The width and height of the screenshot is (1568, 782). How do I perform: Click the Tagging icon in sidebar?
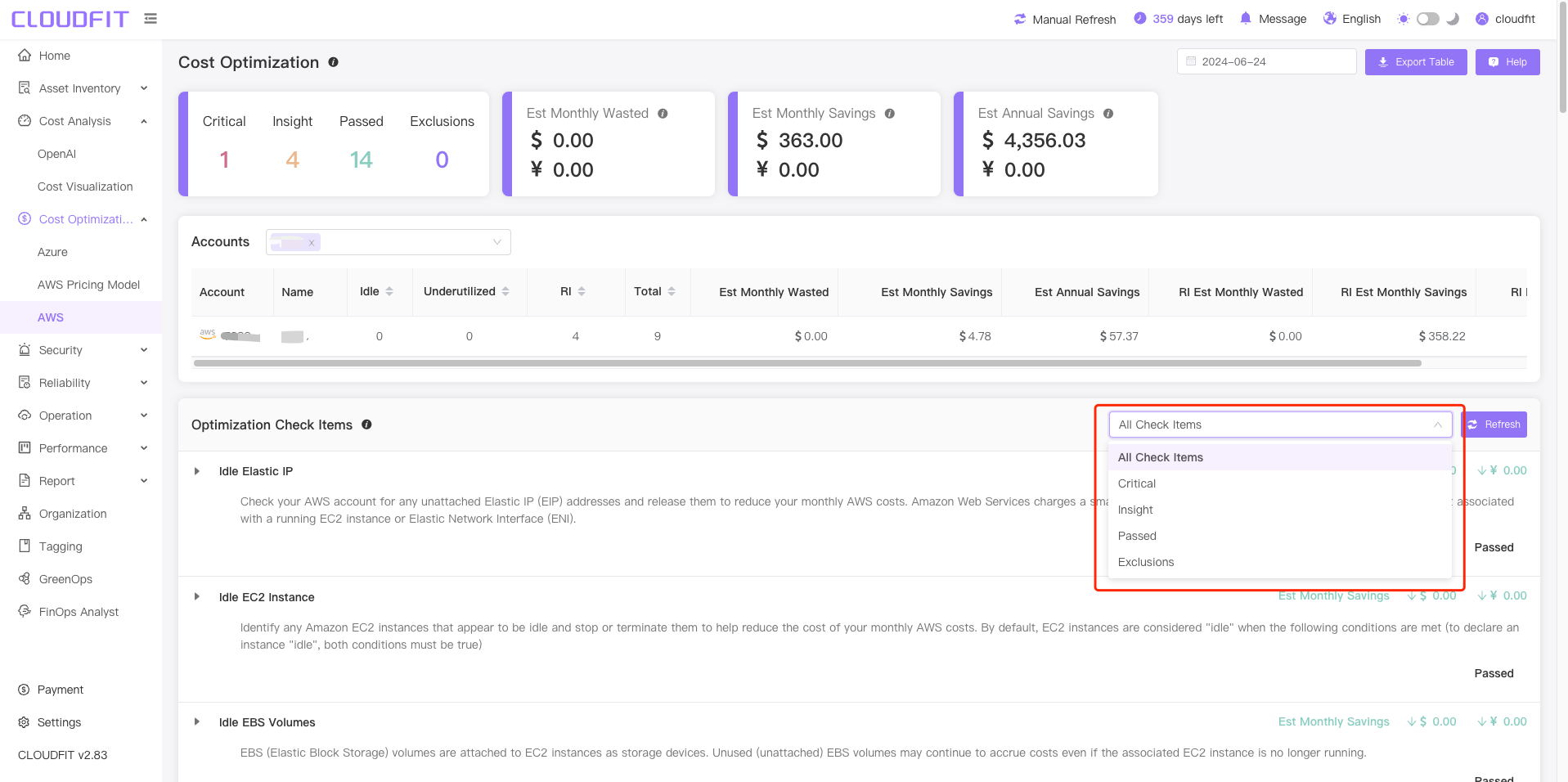click(x=25, y=546)
